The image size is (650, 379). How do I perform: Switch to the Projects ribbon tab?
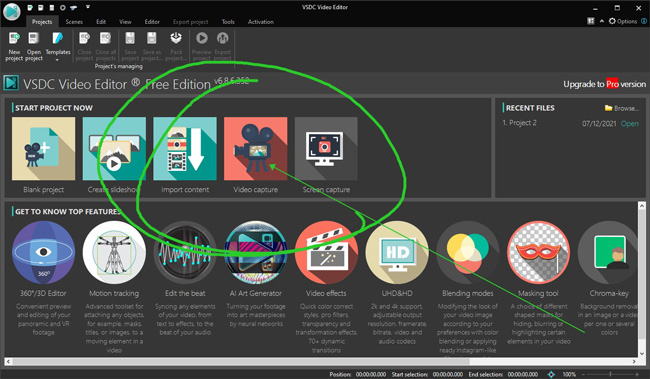42,22
